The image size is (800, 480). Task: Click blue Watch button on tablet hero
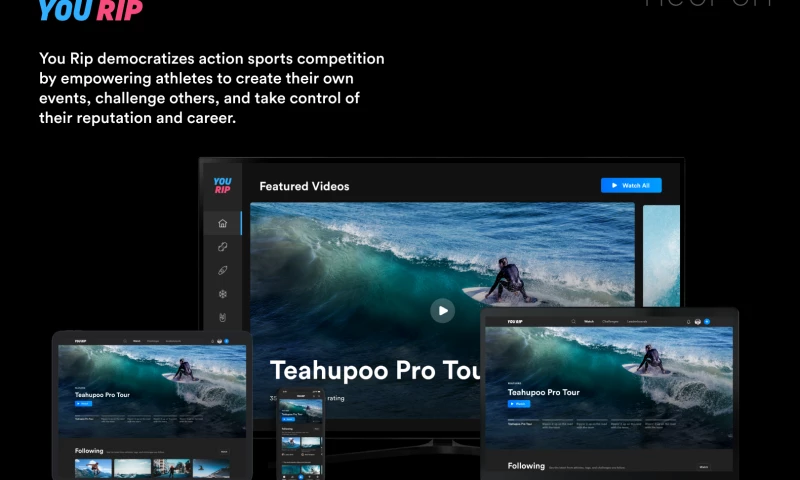pyautogui.click(x=82, y=404)
